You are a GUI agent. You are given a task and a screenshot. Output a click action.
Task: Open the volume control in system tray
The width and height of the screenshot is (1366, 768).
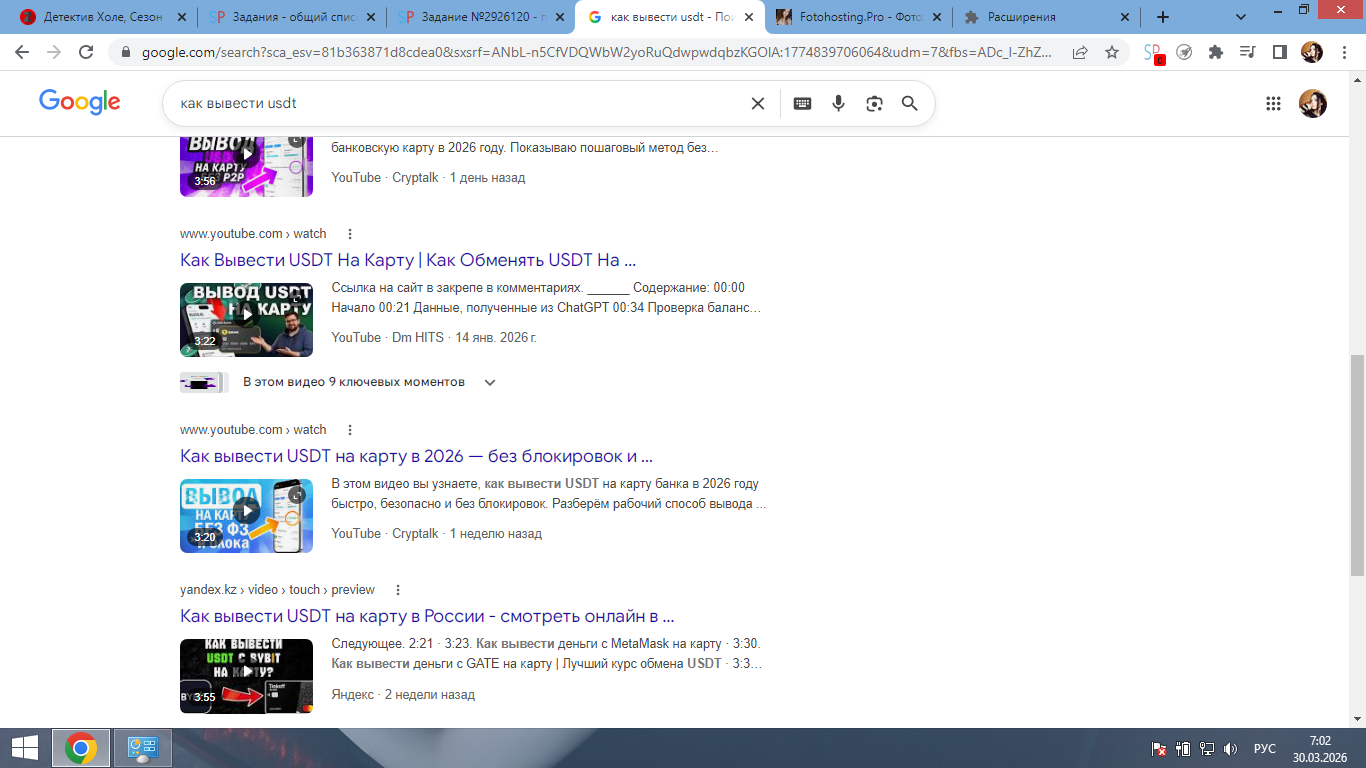click(x=1230, y=748)
